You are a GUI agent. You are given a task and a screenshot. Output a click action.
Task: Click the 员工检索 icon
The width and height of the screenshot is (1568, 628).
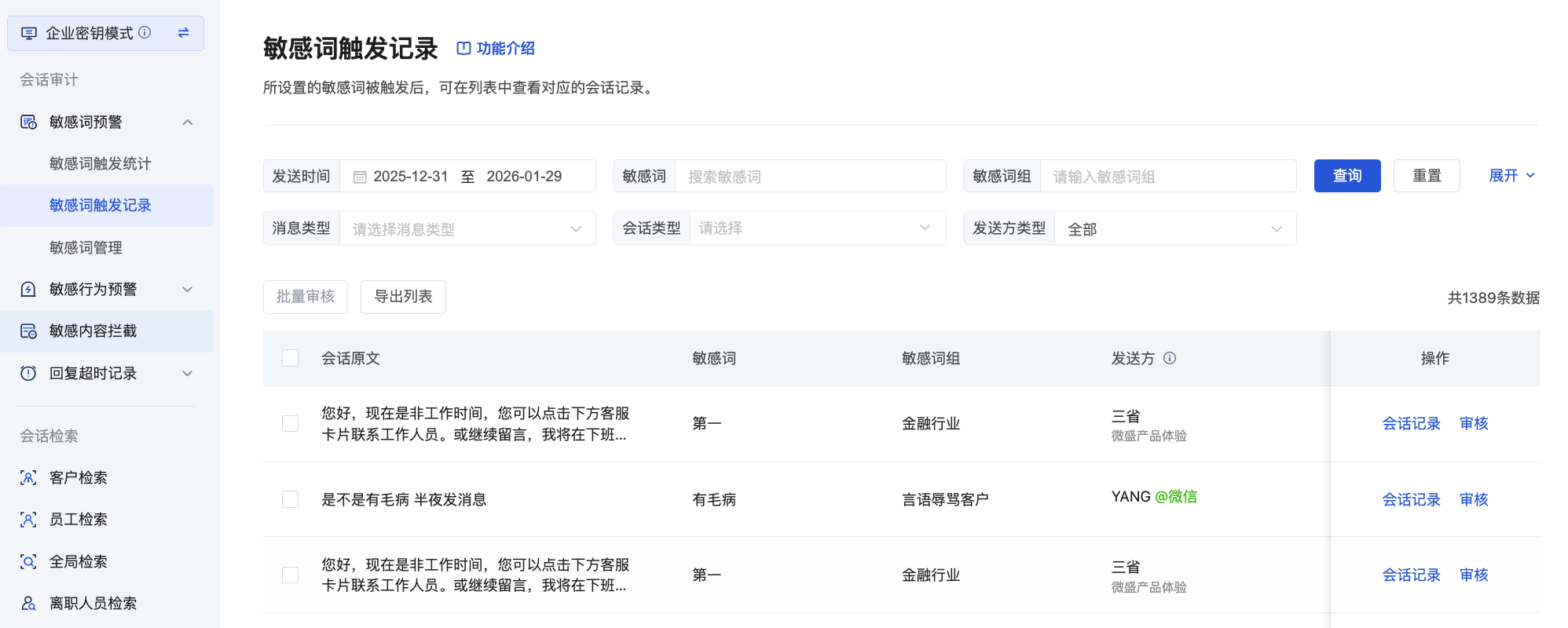(28, 519)
